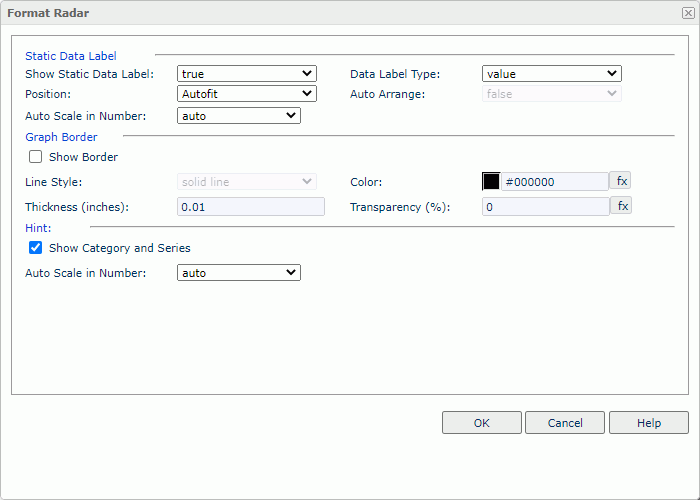
Task: Click the Data Label Type: label text
Action: pyautogui.click(x=395, y=74)
